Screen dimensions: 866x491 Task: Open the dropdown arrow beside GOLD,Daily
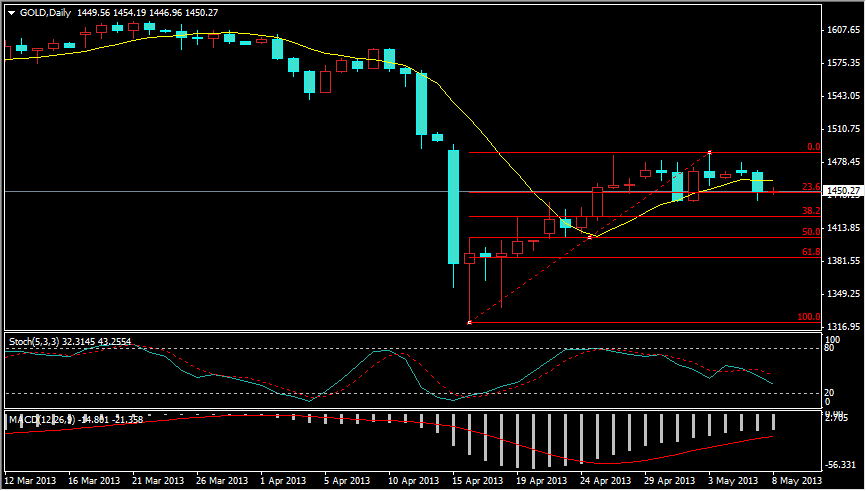coord(11,12)
